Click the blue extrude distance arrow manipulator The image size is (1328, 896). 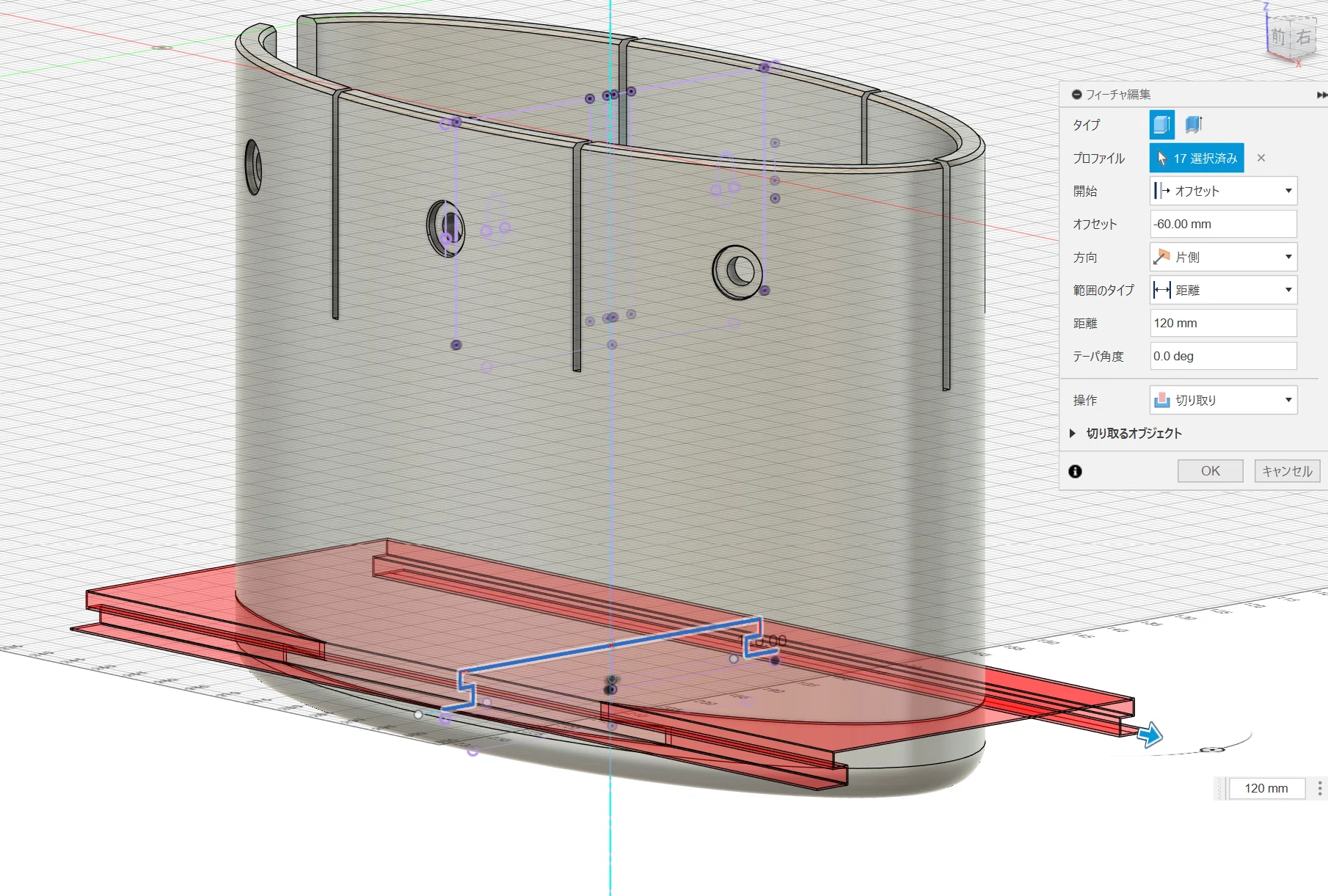pyautogui.click(x=1150, y=734)
